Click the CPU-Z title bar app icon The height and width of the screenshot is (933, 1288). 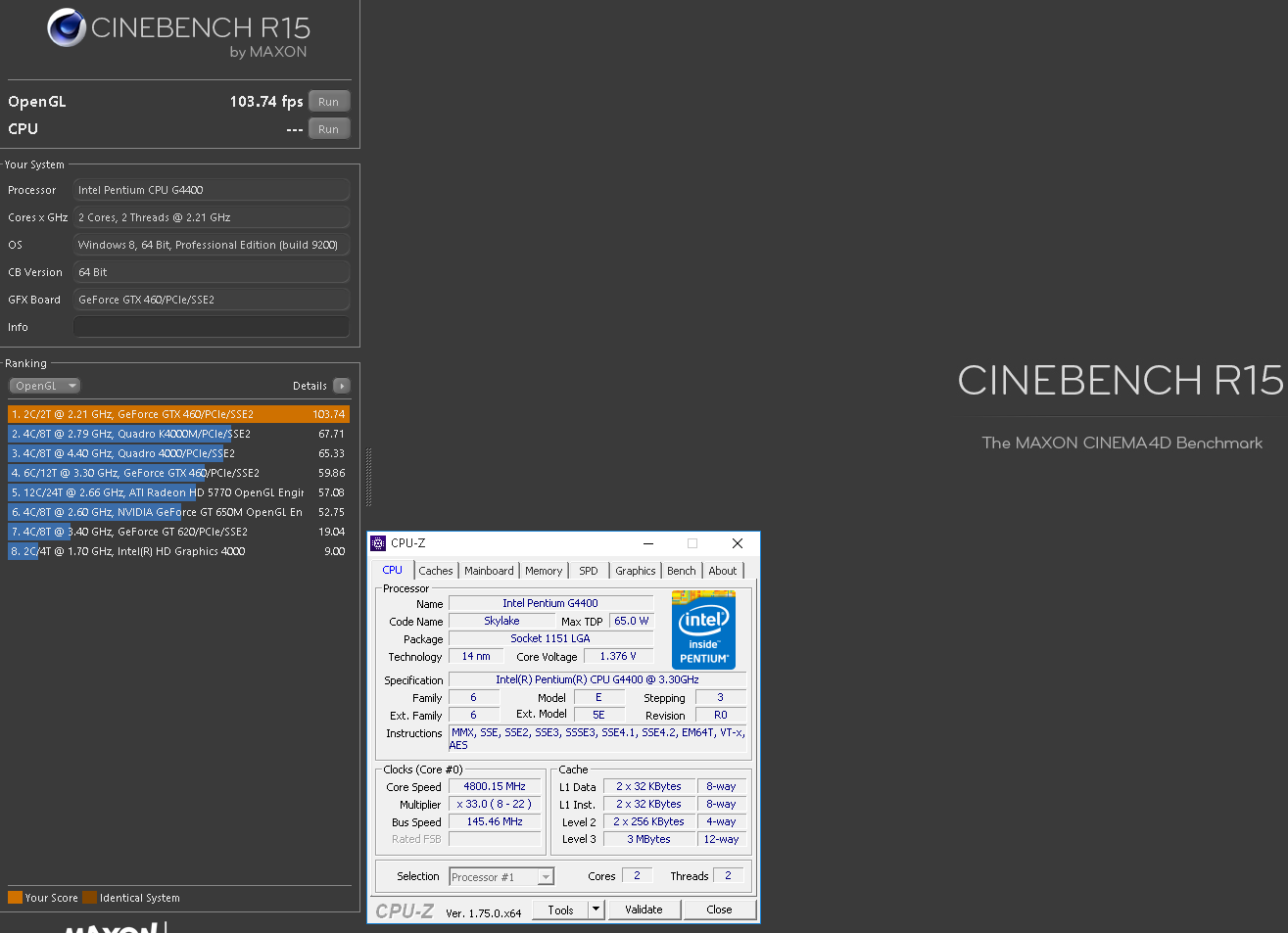(378, 543)
